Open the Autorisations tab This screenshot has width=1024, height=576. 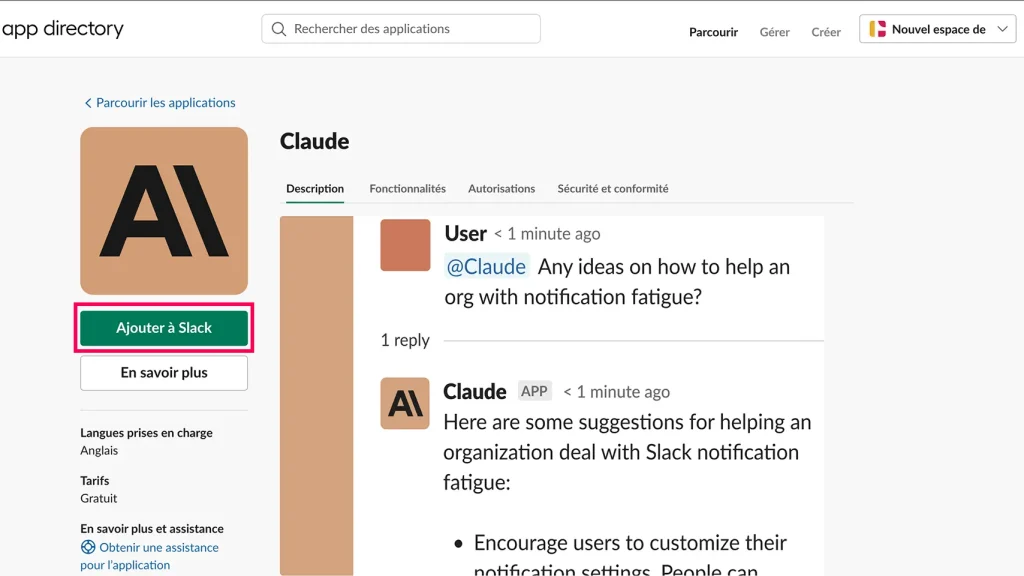(x=501, y=188)
